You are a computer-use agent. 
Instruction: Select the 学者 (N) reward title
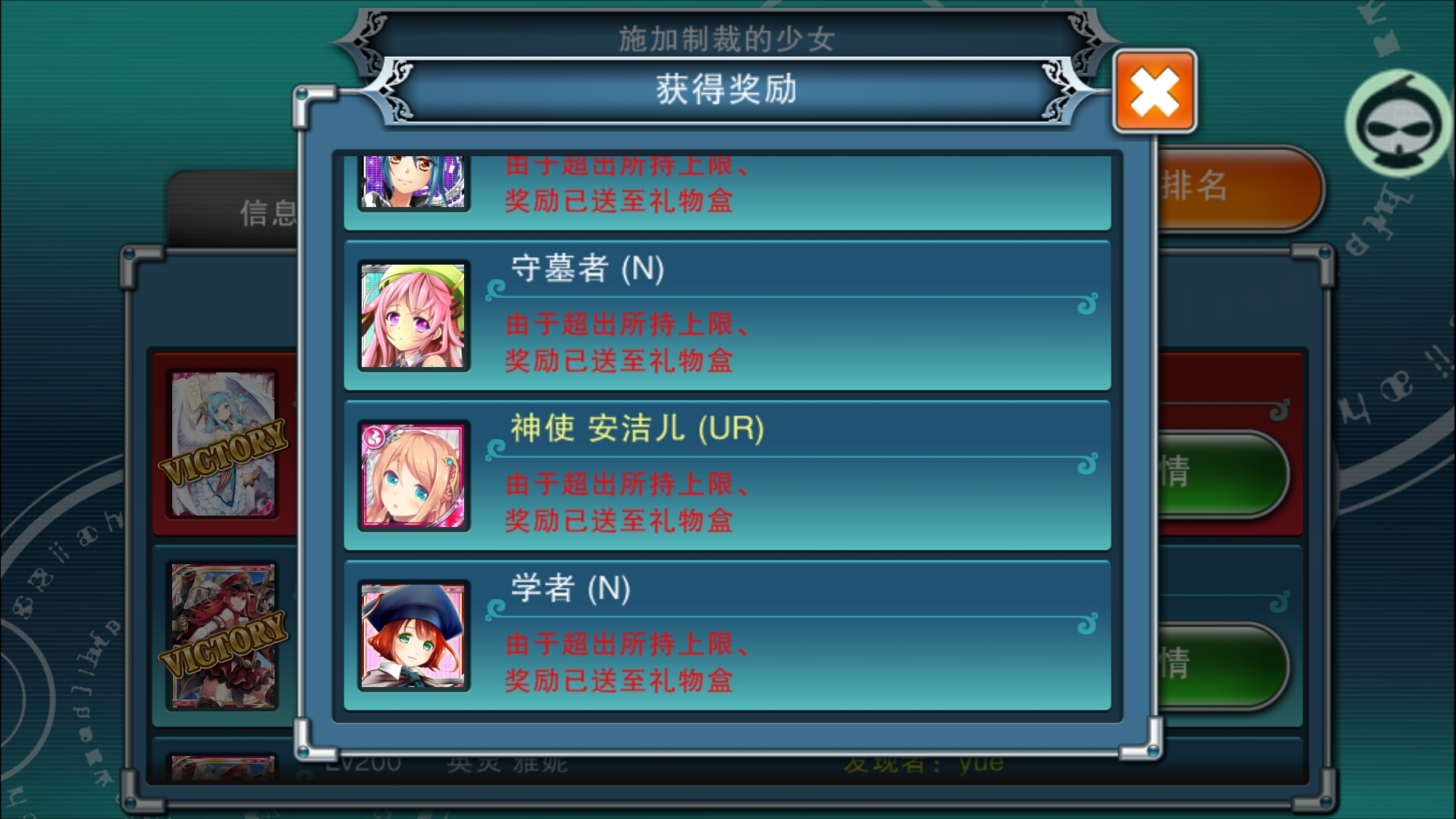(570, 588)
